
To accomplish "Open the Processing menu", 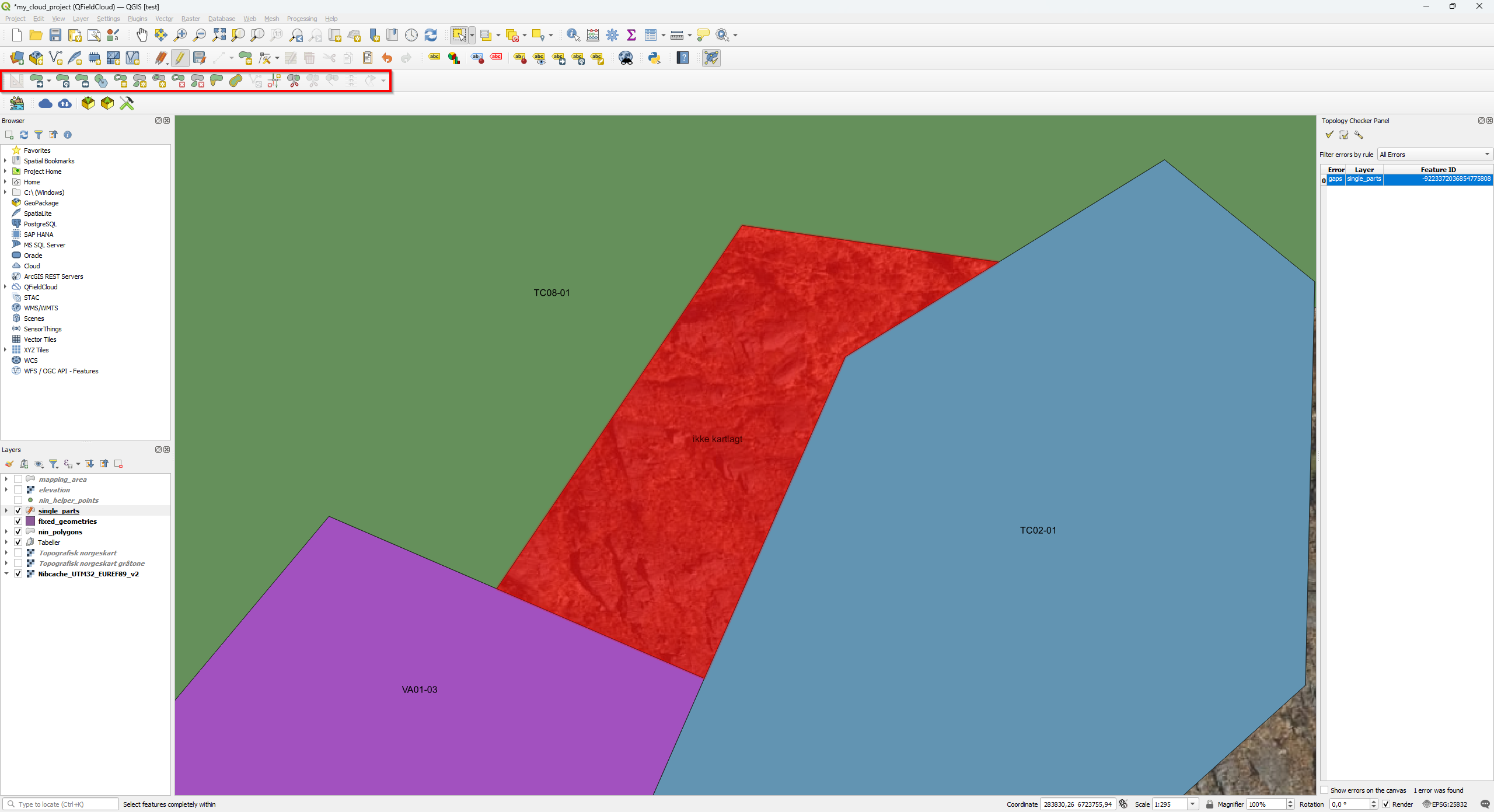I will [302, 19].
